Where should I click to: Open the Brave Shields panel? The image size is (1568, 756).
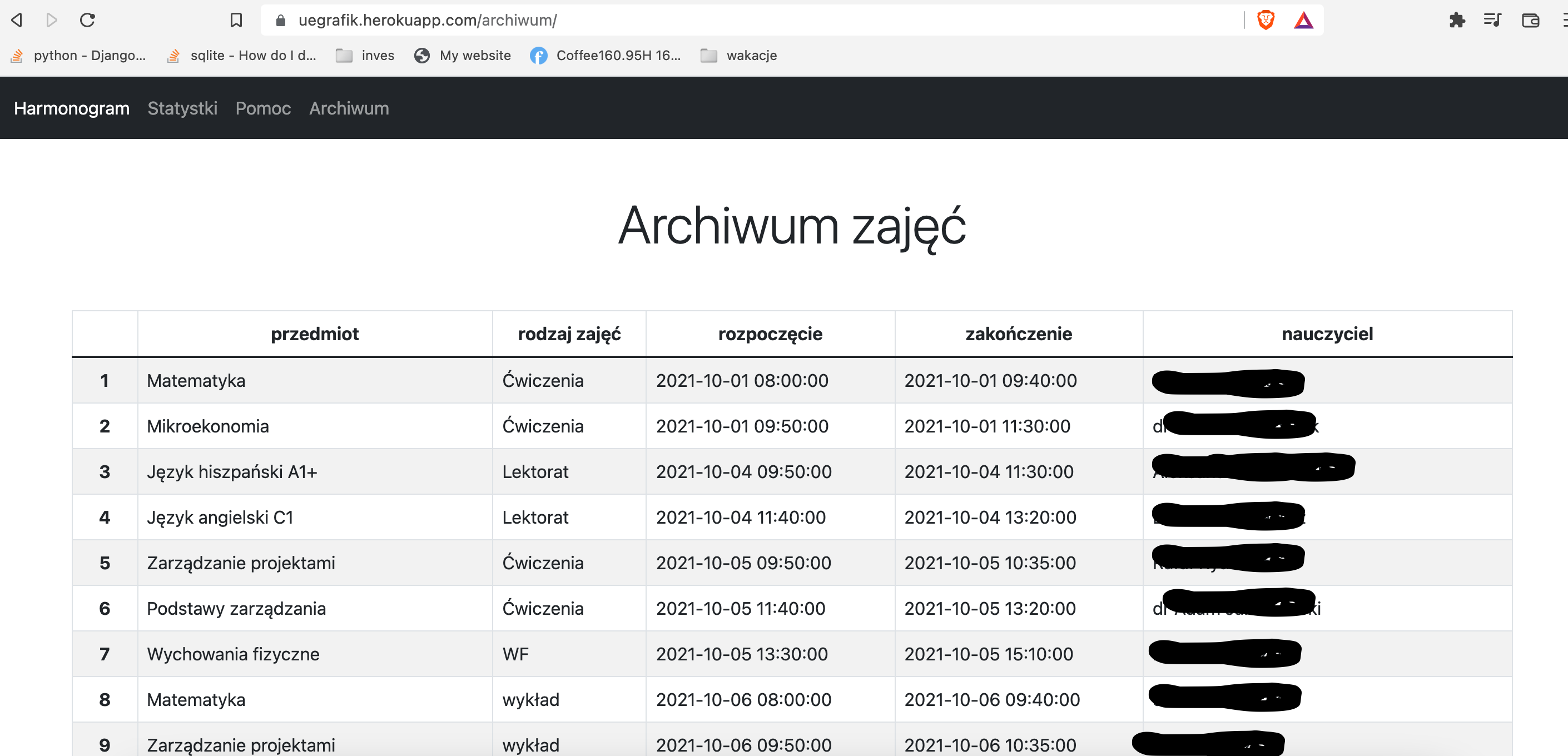point(1266,20)
